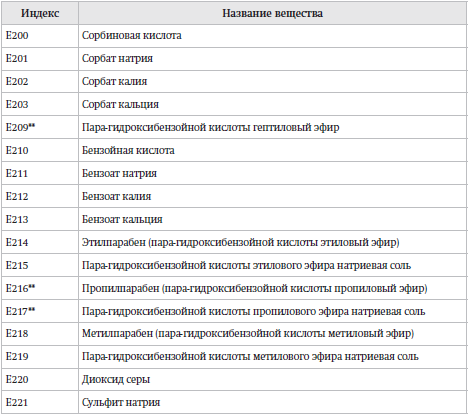Select the E200 index cell

click(40, 36)
